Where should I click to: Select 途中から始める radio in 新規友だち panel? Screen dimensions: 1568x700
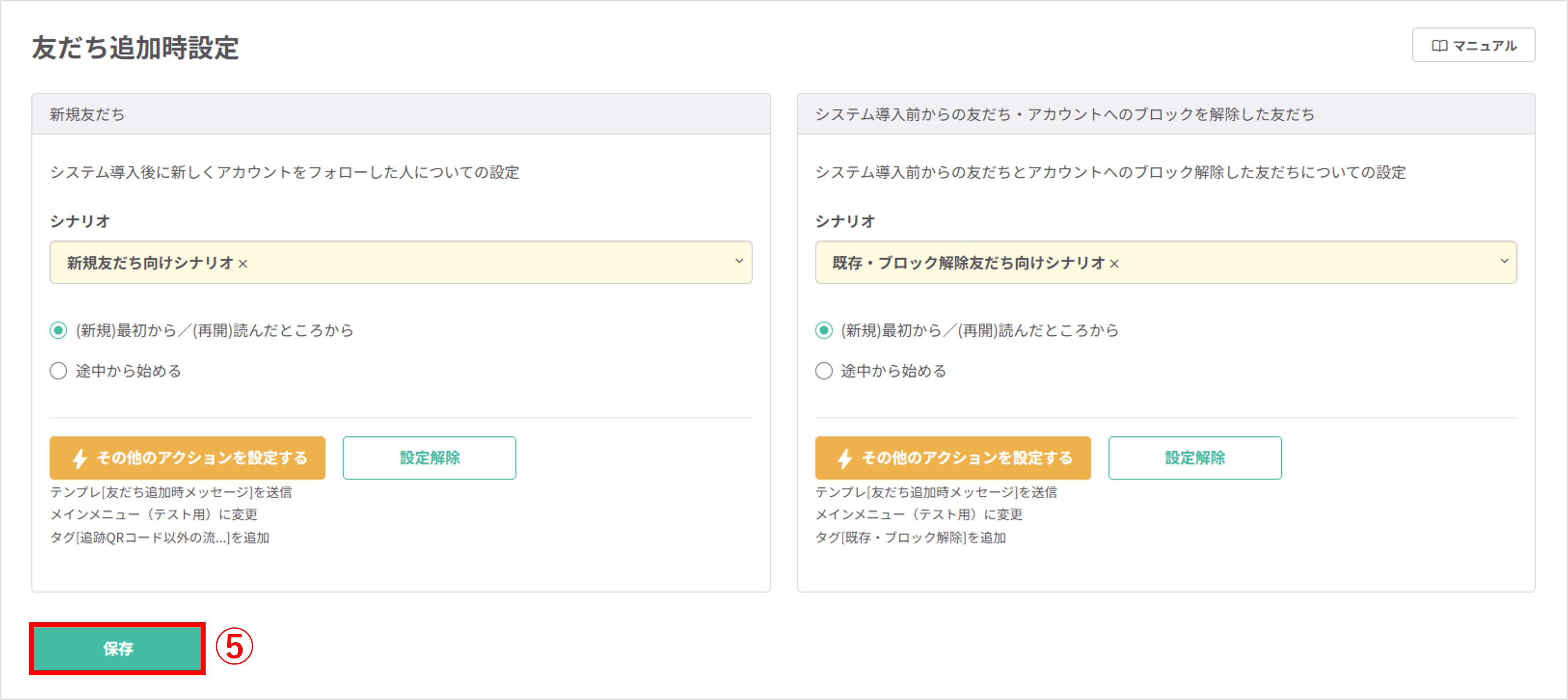click(x=58, y=371)
